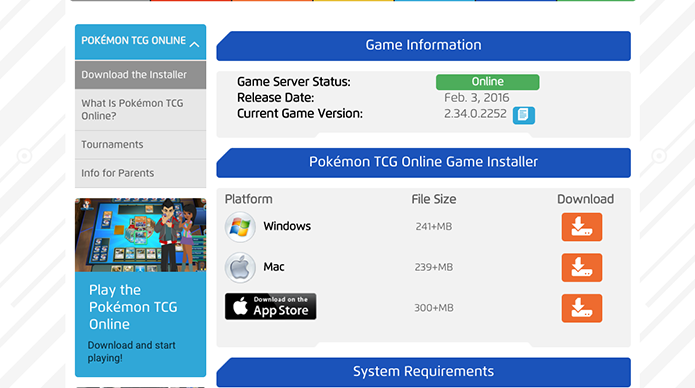Download the Mac installer via orange button
The image size is (695, 388).
[x=582, y=267]
